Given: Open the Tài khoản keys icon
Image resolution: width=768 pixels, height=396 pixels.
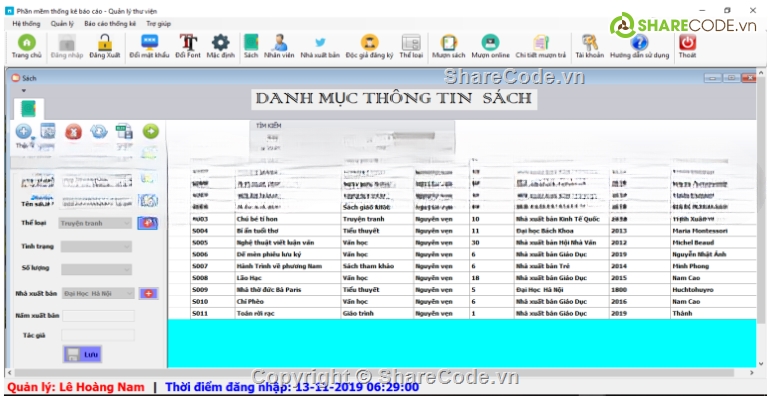Looking at the screenshot, I should pos(589,47).
